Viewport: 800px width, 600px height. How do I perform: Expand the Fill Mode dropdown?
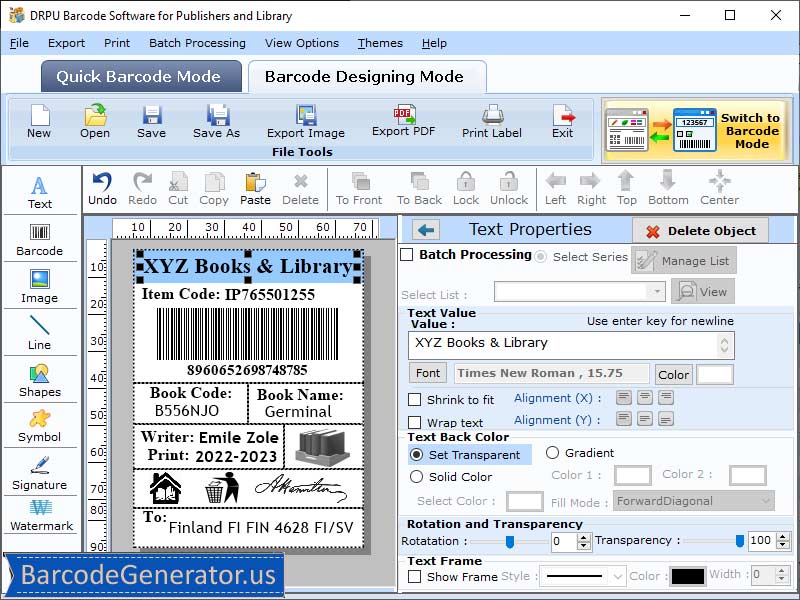(694, 501)
